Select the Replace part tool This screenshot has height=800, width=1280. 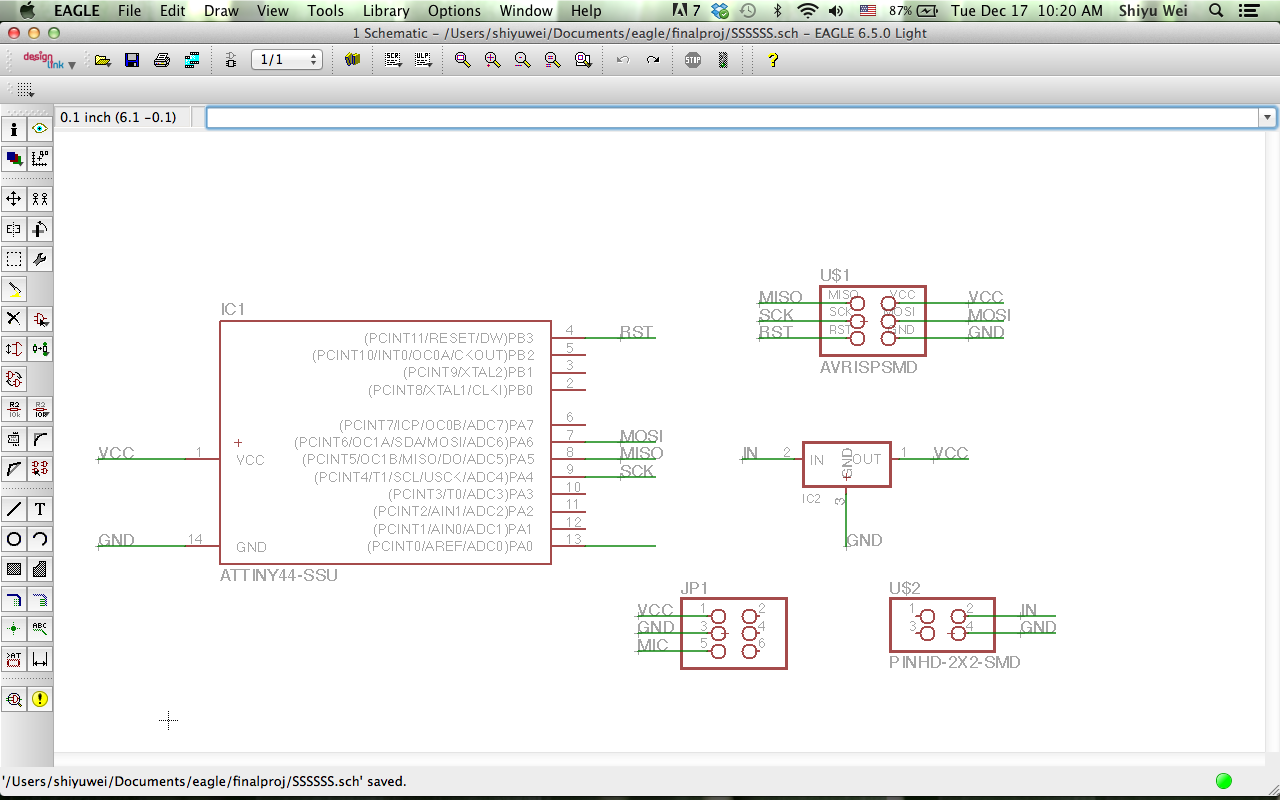pos(40,349)
